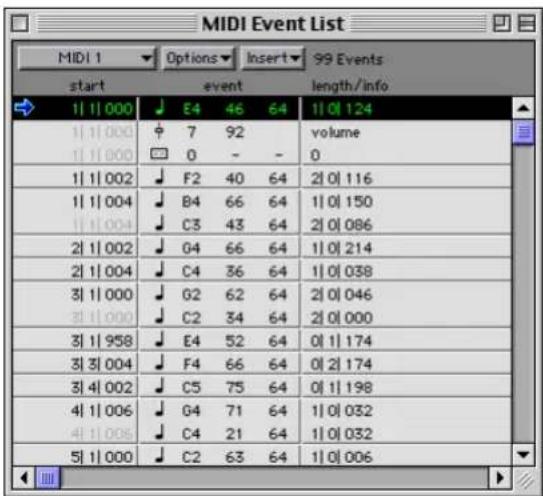Click the note icon in the C3 row
This screenshot has width=543, height=496.
click(159, 224)
